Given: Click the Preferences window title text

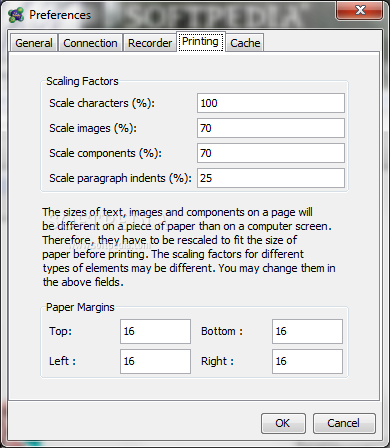Looking at the screenshot, I should pyautogui.click(x=60, y=15).
